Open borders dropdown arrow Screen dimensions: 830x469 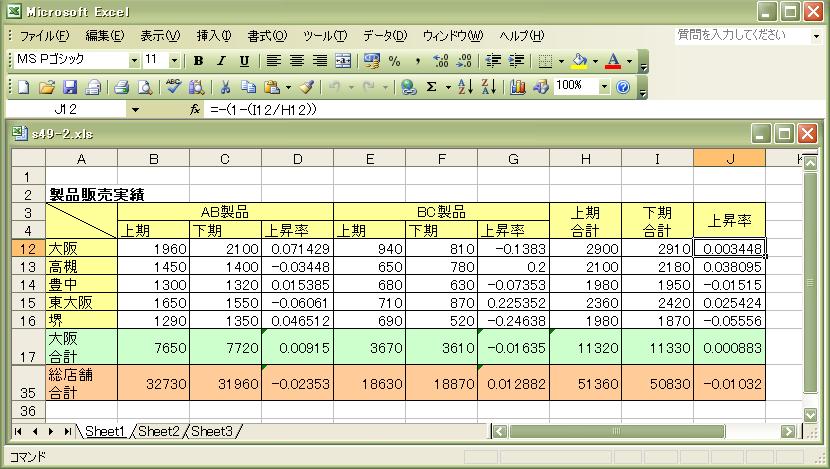(561, 61)
